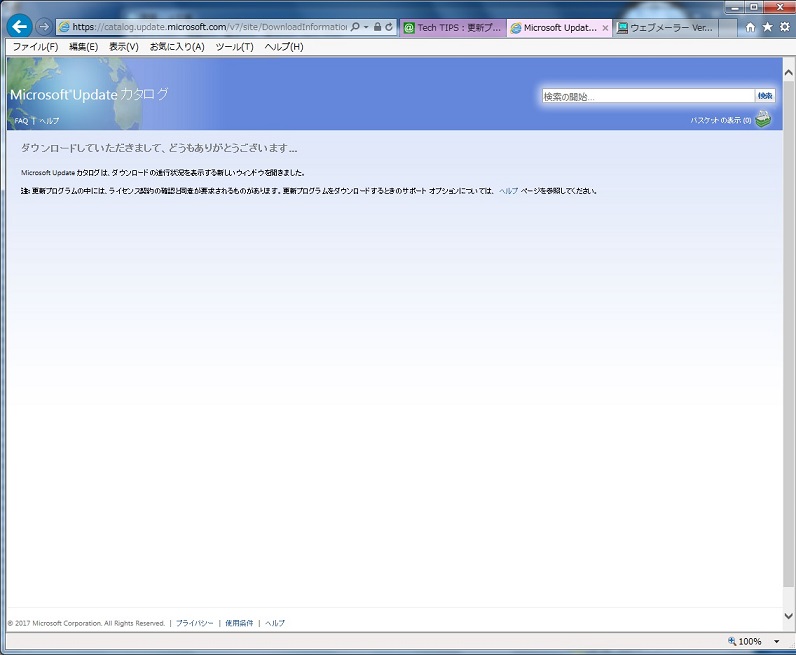
Task: Switch to the Tech TIPS tab
Action: [453, 28]
